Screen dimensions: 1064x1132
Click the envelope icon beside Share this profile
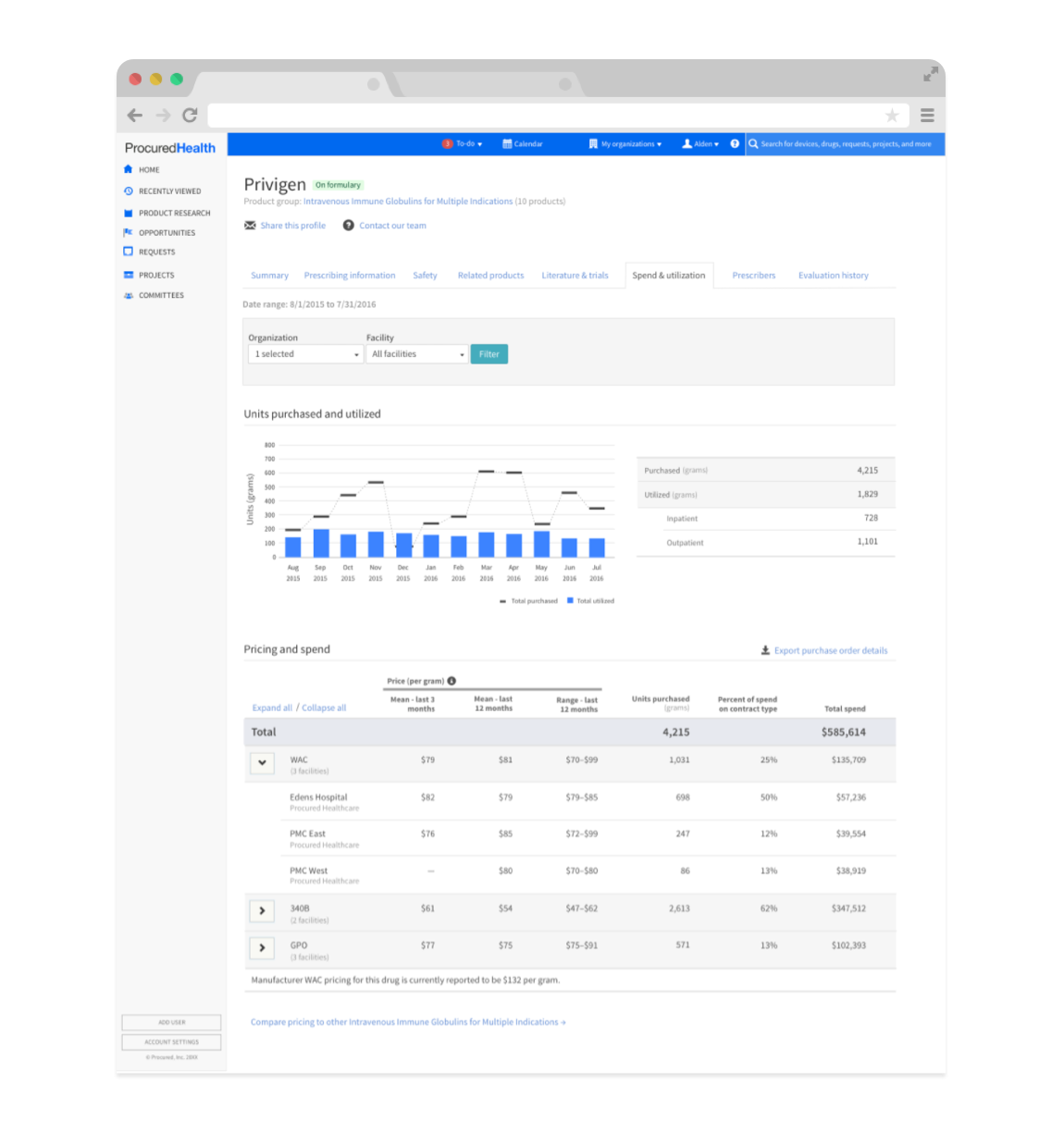click(x=250, y=226)
